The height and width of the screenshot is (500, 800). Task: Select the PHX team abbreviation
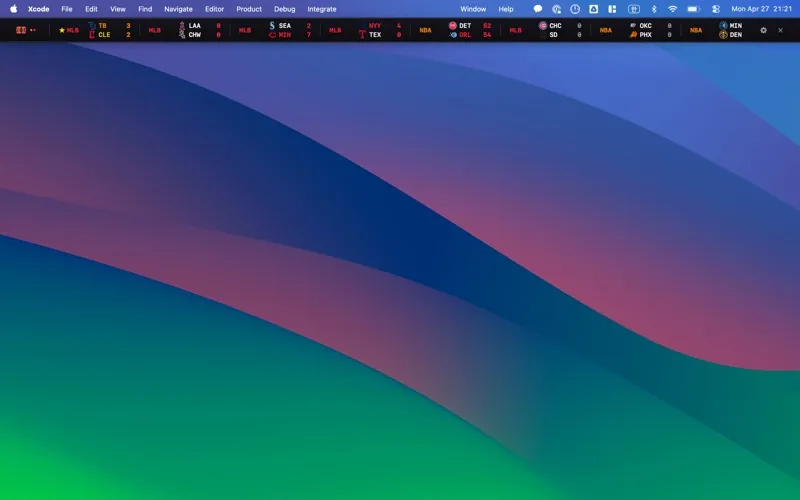coord(645,35)
